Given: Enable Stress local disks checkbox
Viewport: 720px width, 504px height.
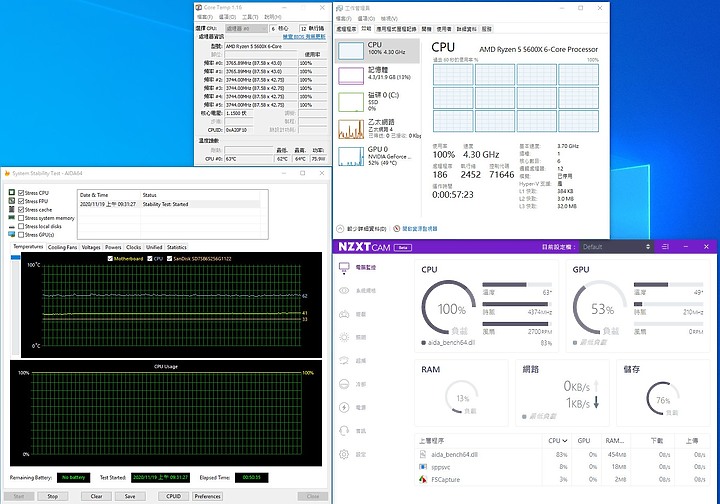Looking at the screenshot, I should pos(21,226).
